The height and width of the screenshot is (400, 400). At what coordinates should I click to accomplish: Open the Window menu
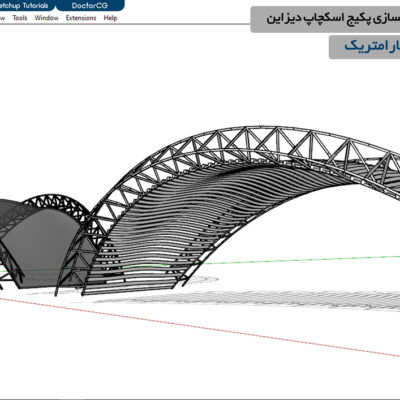(46, 18)
